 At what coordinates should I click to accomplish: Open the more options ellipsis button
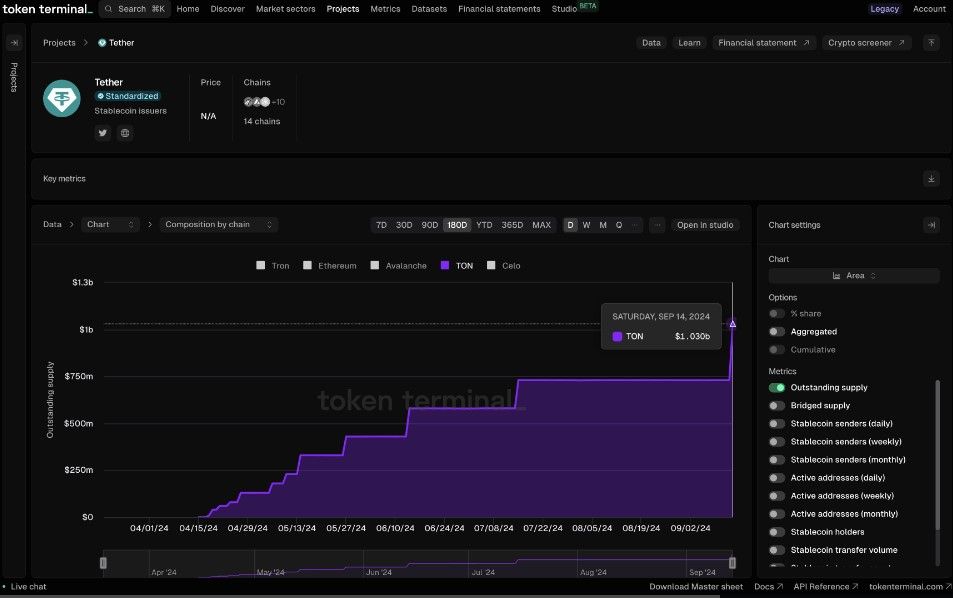pos(657,225)
